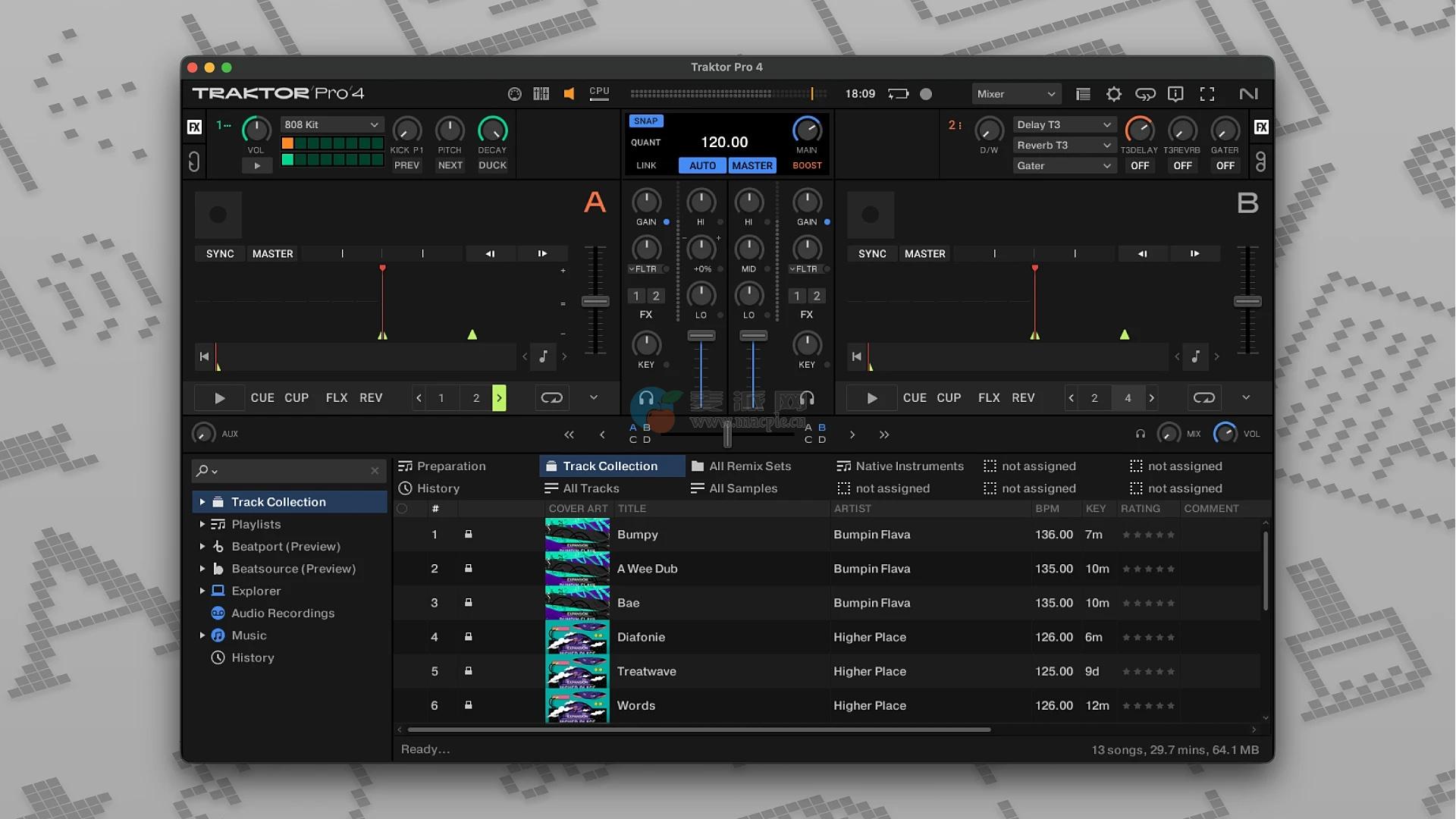Click the AUTO master clock button
This screenshot has width=1456, height=819.
click(x=702, y=165)
